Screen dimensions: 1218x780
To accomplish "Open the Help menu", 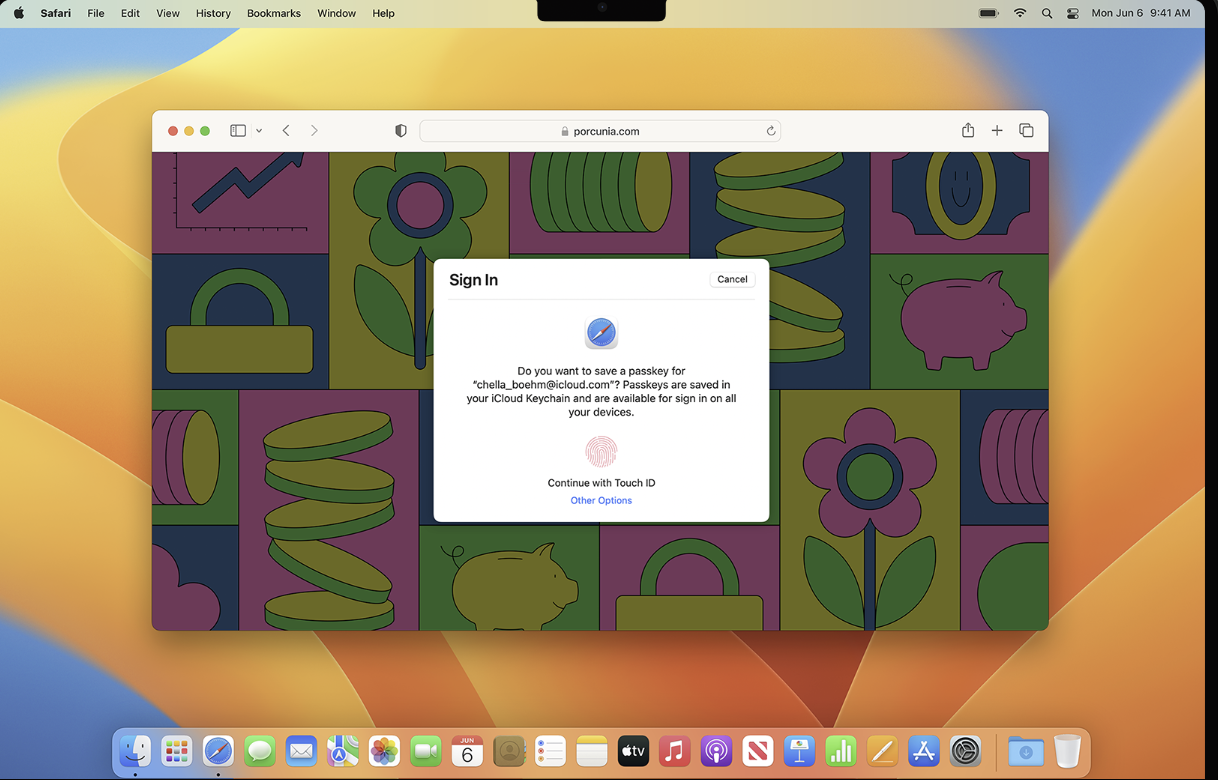I will point(383,13).
